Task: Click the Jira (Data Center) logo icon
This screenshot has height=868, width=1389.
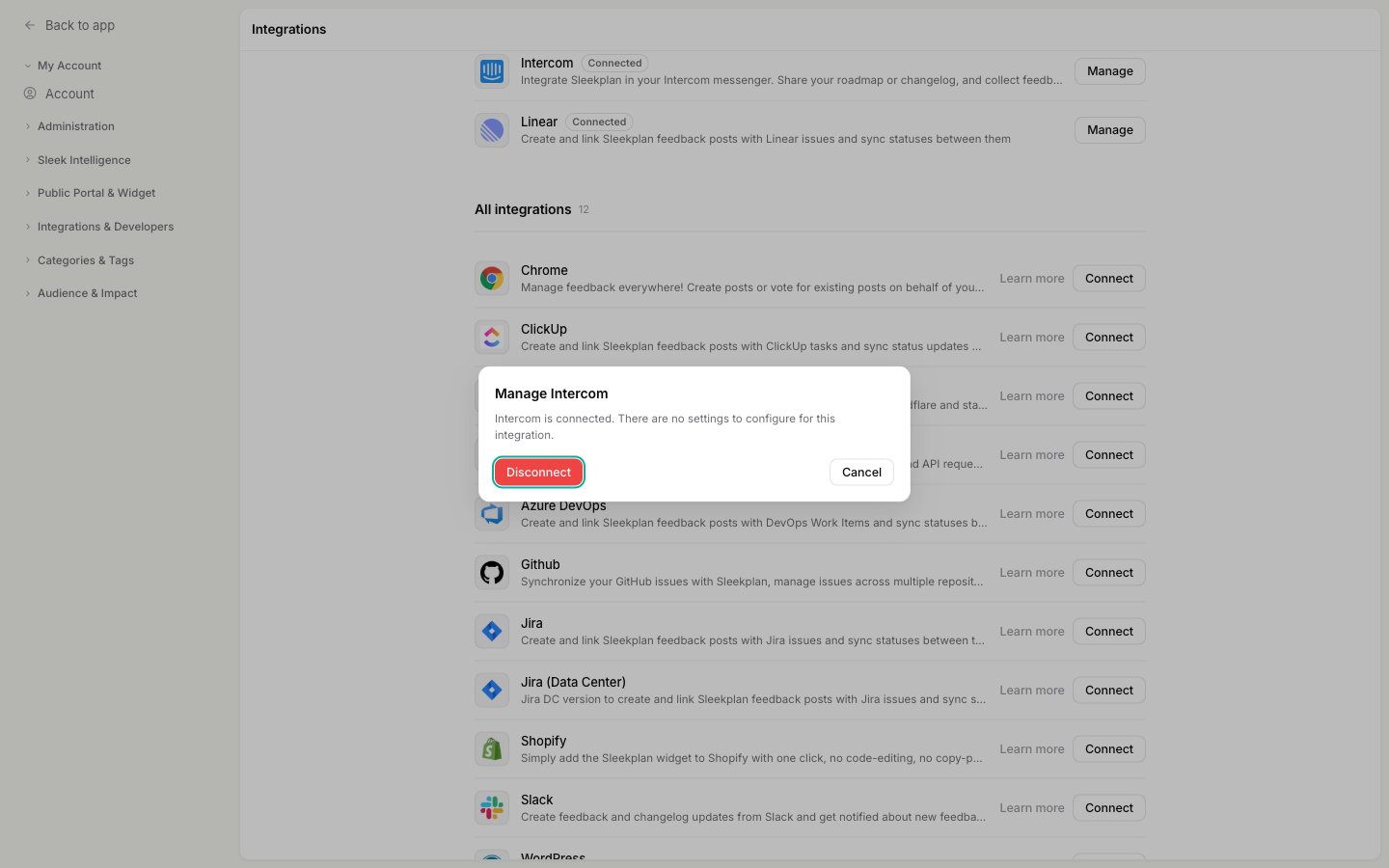Action: coord(492,691)
